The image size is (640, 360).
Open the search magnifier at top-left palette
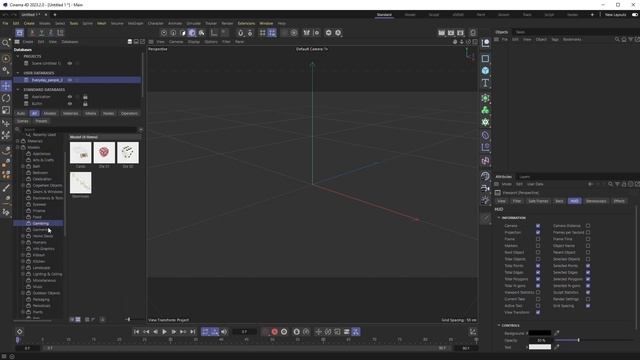[x=6, y=43]
